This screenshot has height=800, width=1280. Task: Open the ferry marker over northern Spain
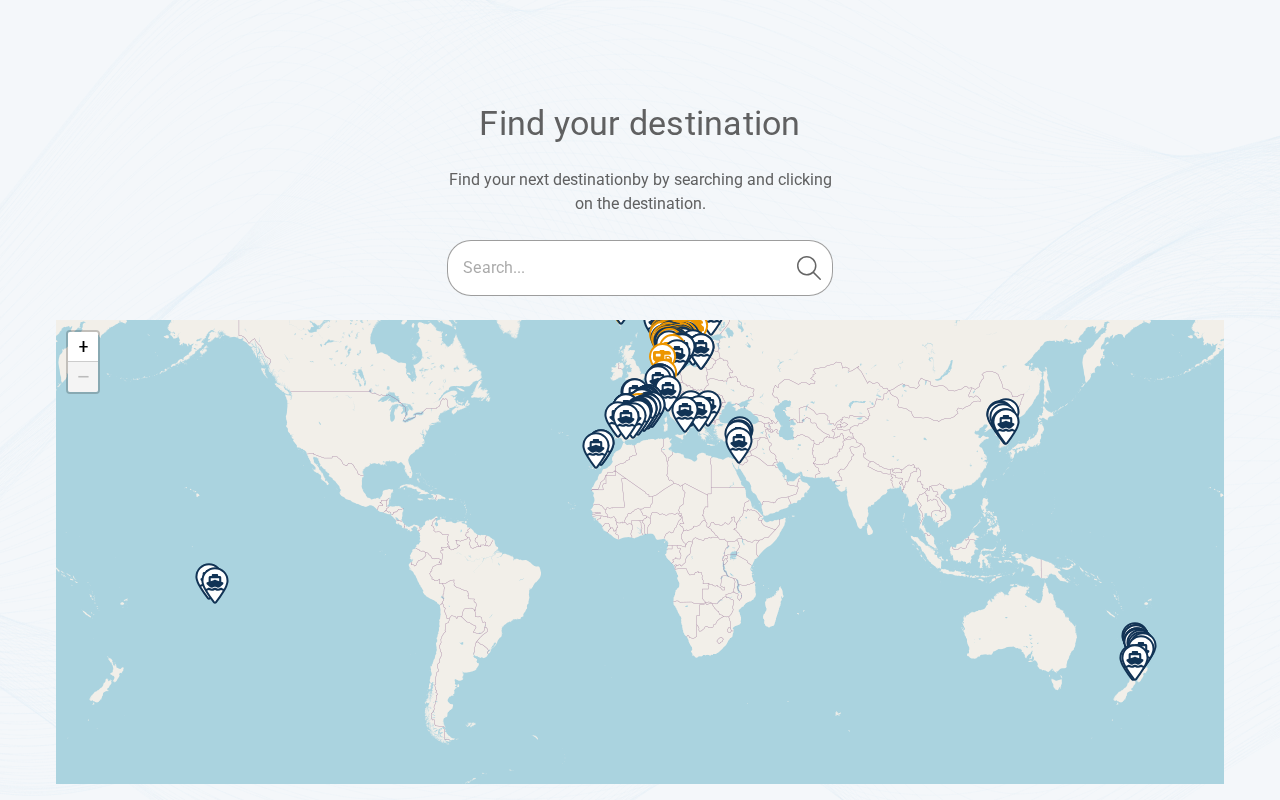point(626,416)
